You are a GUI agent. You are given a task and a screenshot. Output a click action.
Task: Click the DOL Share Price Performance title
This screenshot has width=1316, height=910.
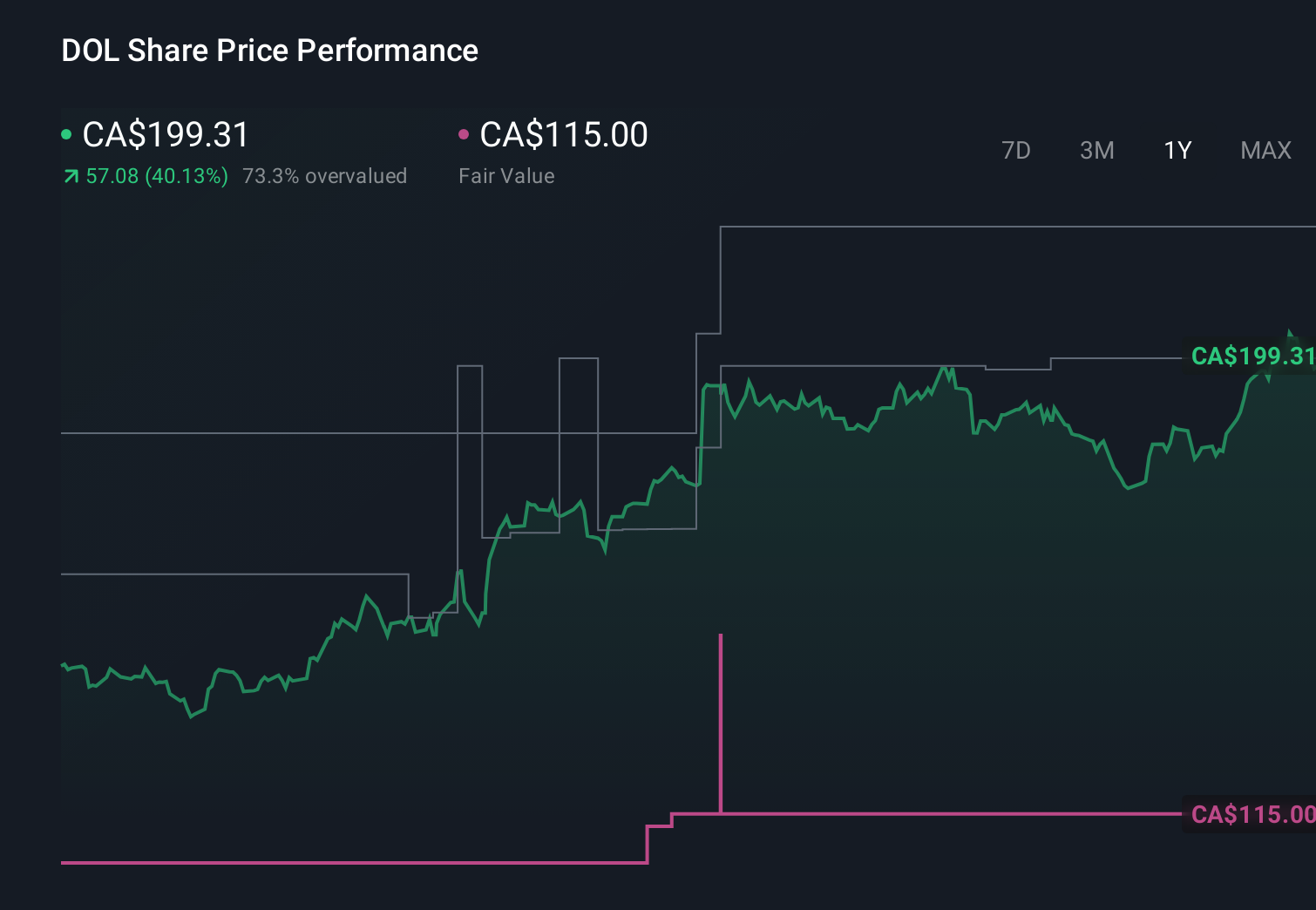(270, 50)
